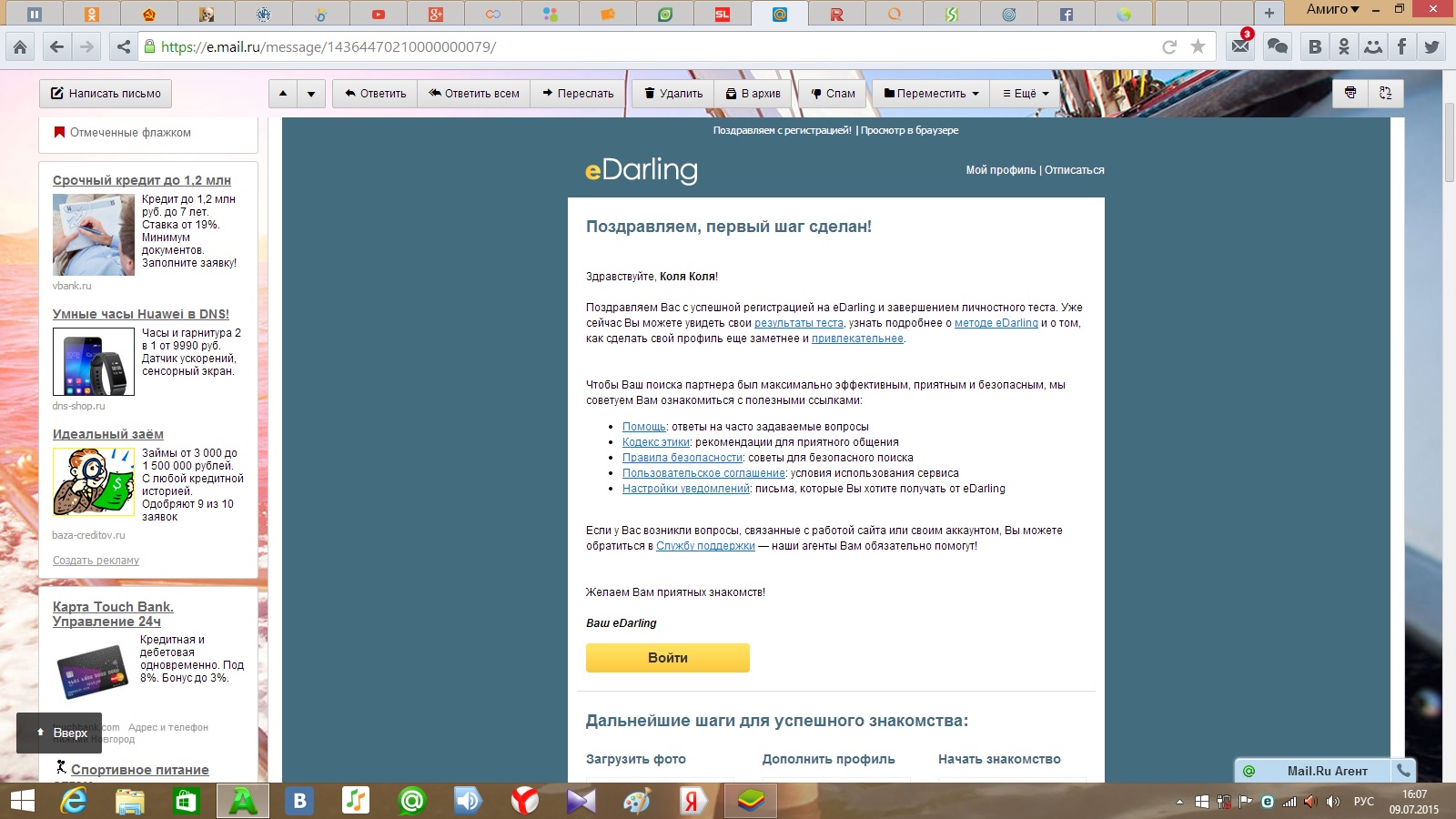Image resolution: width=1456 pixels, height=819 pixels.
Task: Switch to the SL browser tab
Action: 723,14
